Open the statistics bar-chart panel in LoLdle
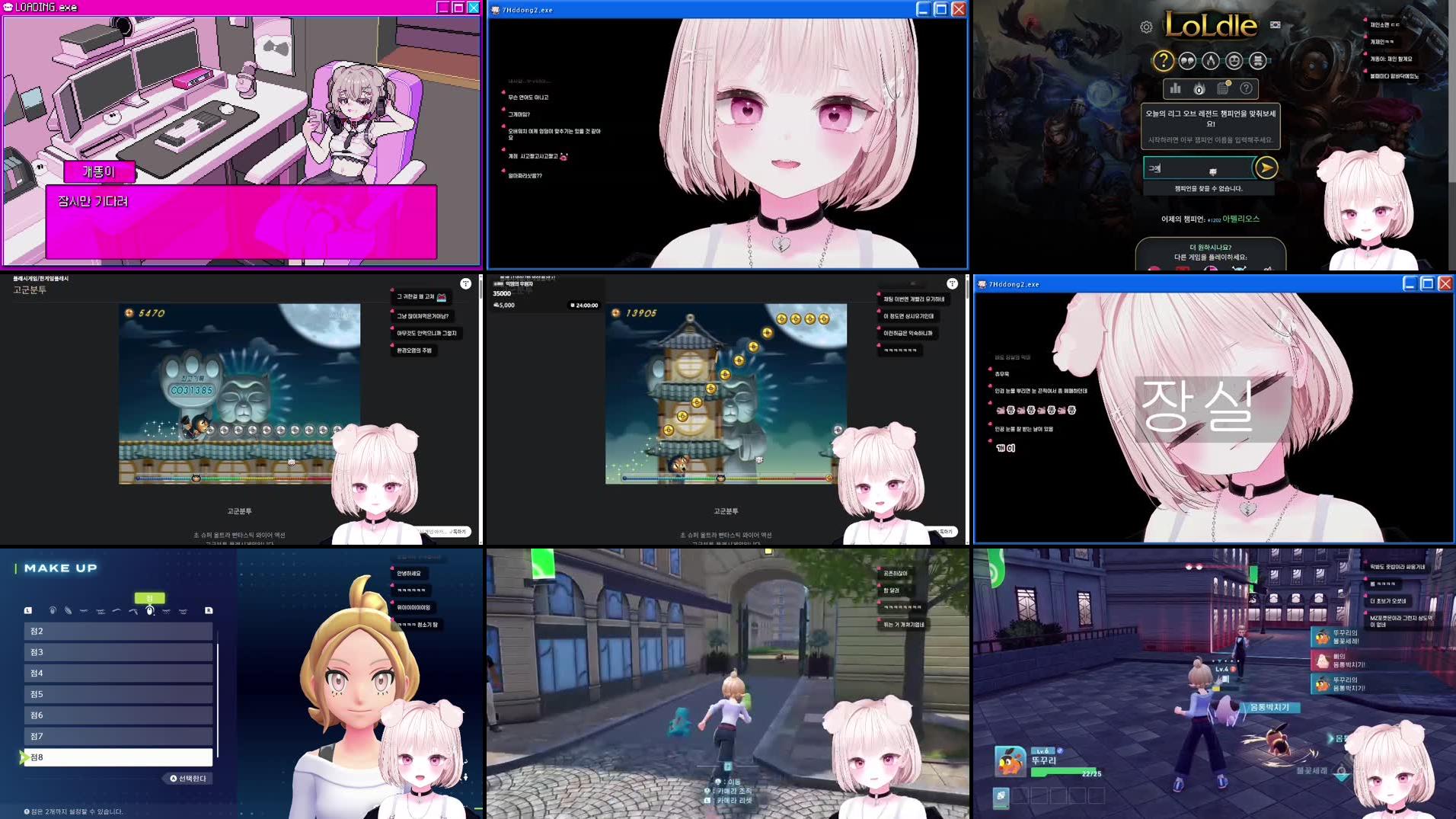This screenshot has height=819, width=1456. 1176,90
